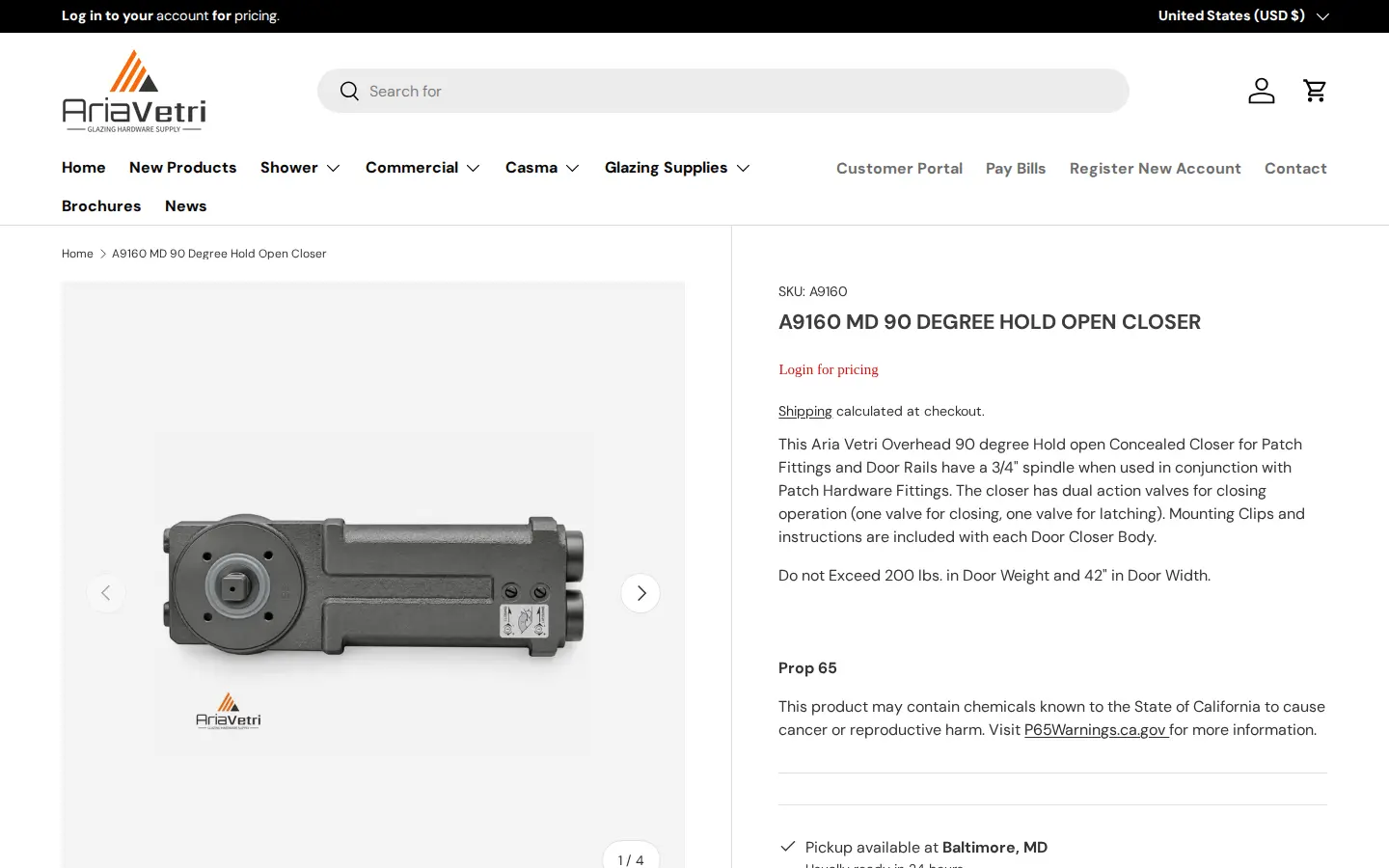This screenshot has height=868, width=1389.
Task: Visit the P65Warnings.ca.gov link
Action: 1096,730
